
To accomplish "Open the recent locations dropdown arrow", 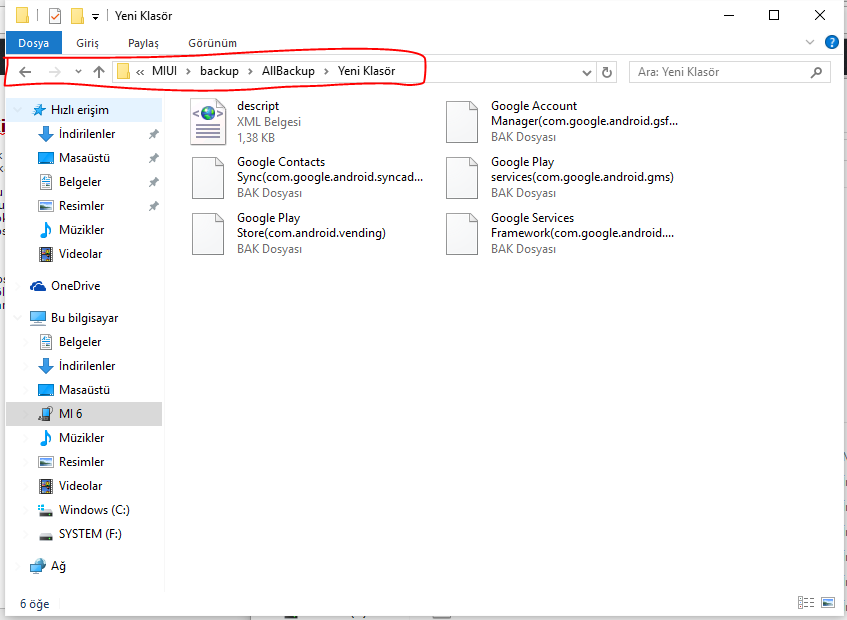I will [x=78, y=72].
